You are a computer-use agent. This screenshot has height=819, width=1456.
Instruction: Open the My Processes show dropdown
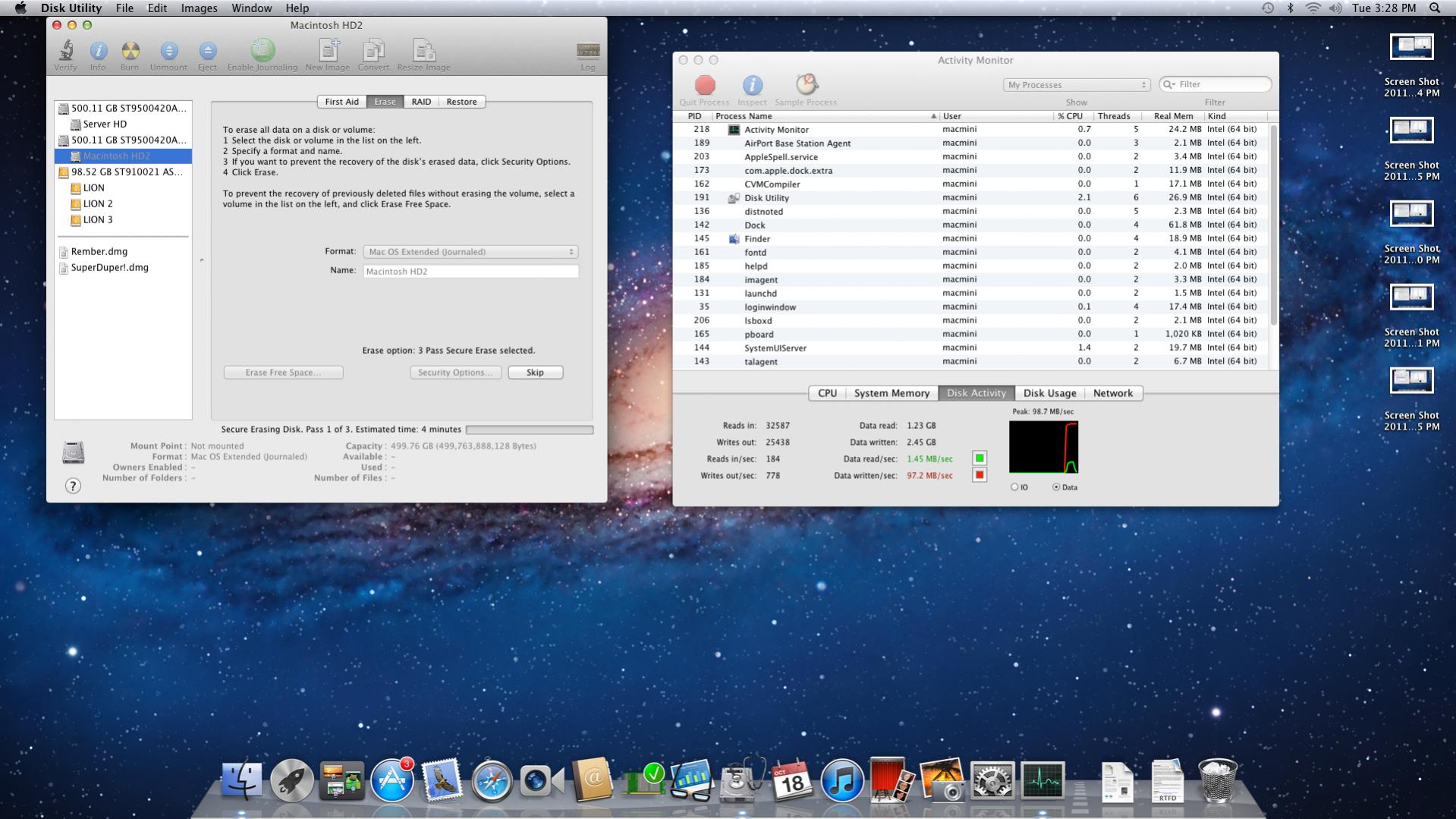(1076, 85)
